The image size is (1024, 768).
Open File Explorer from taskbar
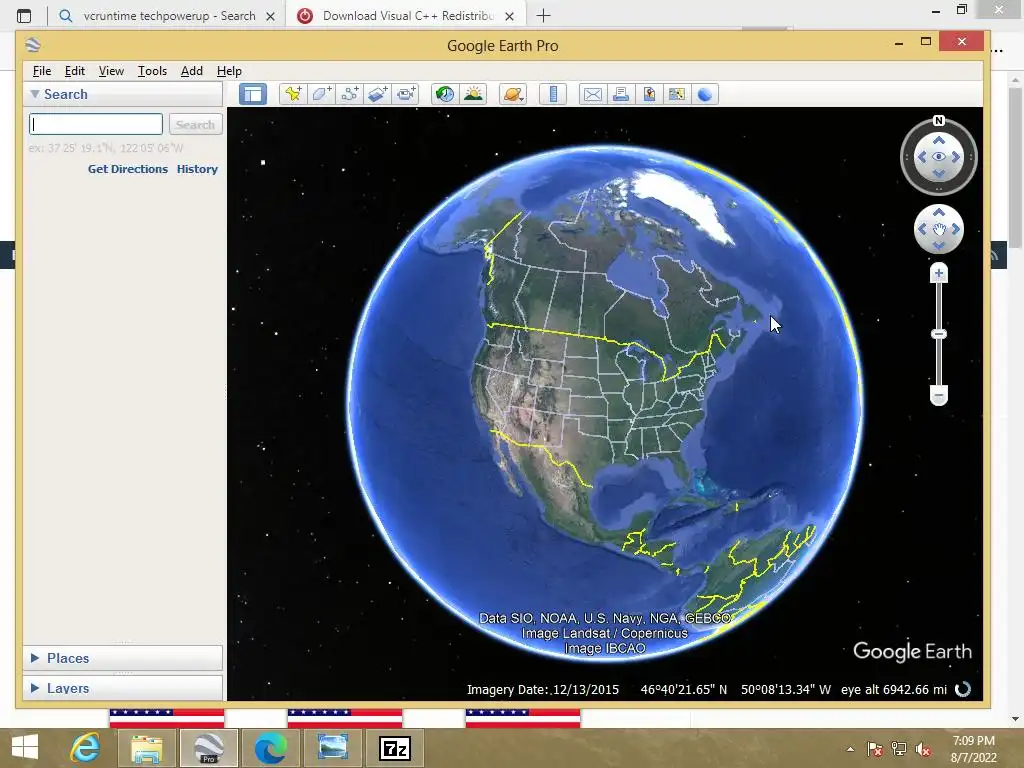click(146, 748)
